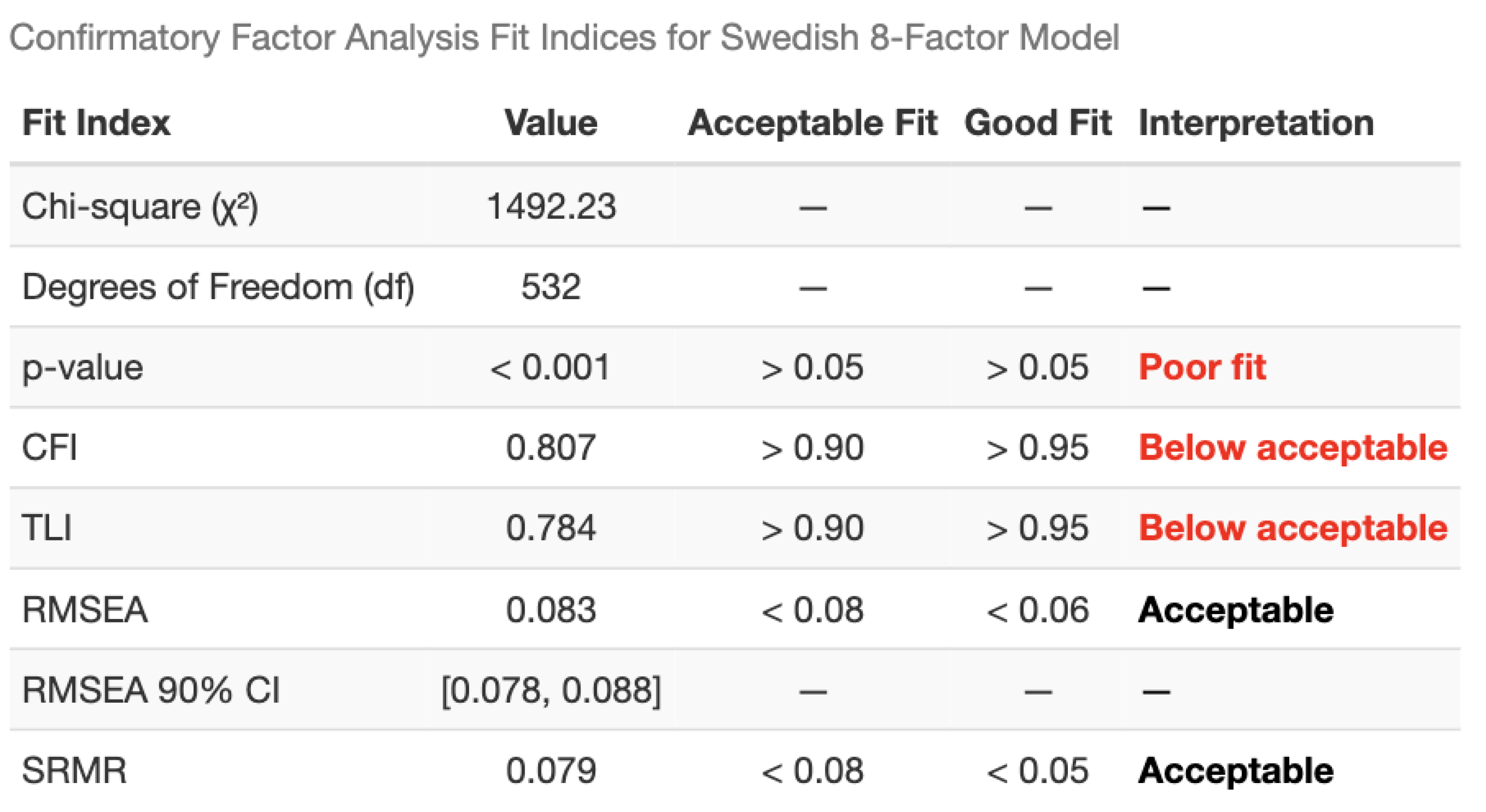The width and height of the screenshot is (1486, 812).
Task: Select the "Value" column header
Action: (551, 123)
